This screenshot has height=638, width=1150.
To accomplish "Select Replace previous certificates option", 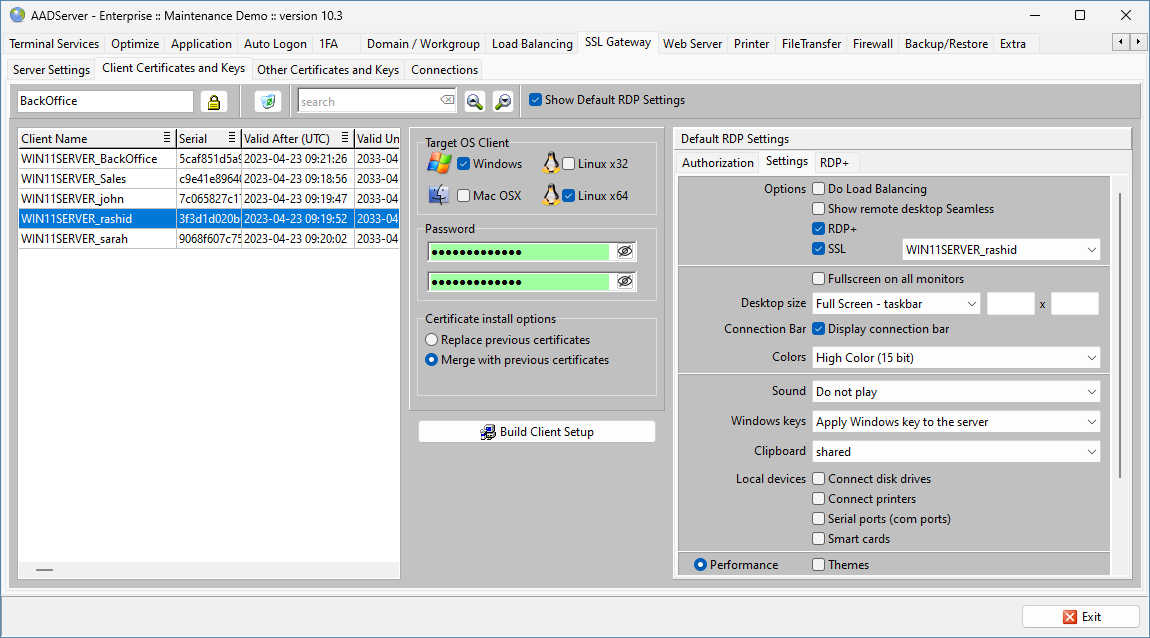I will (432, 340).
